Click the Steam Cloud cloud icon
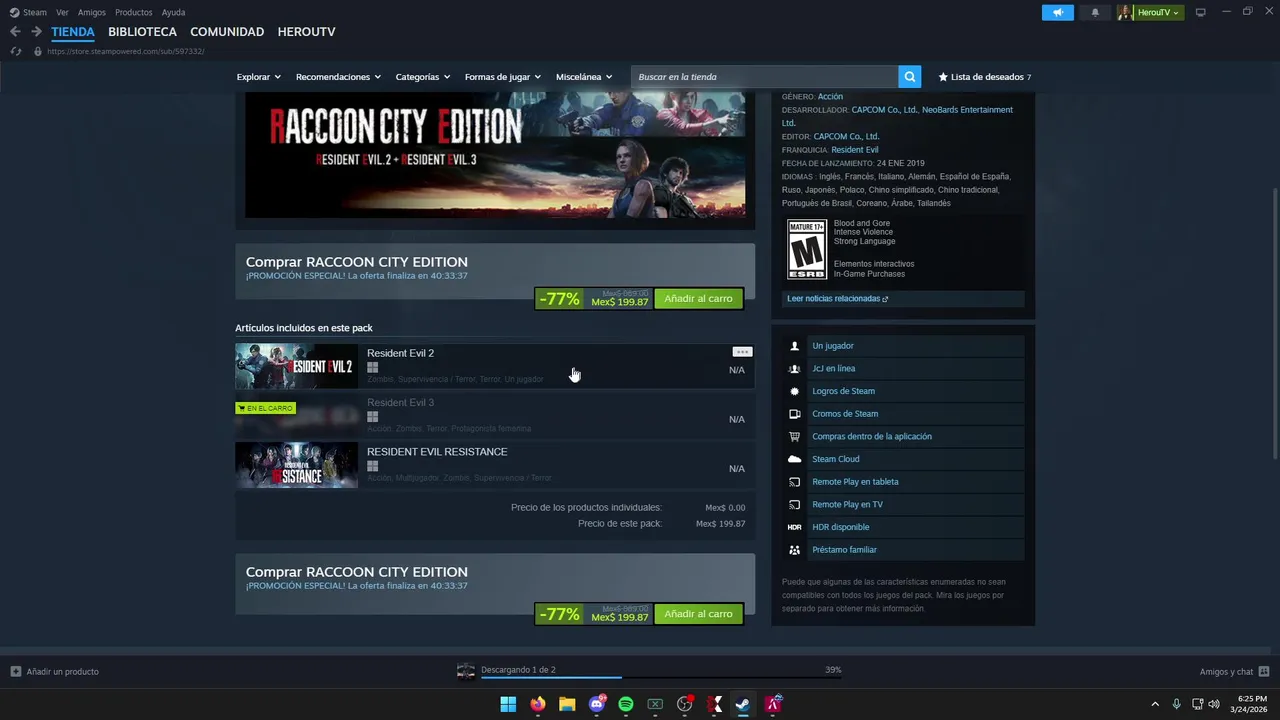This screenshot has height=720, width=1280. tap(795, 459)
